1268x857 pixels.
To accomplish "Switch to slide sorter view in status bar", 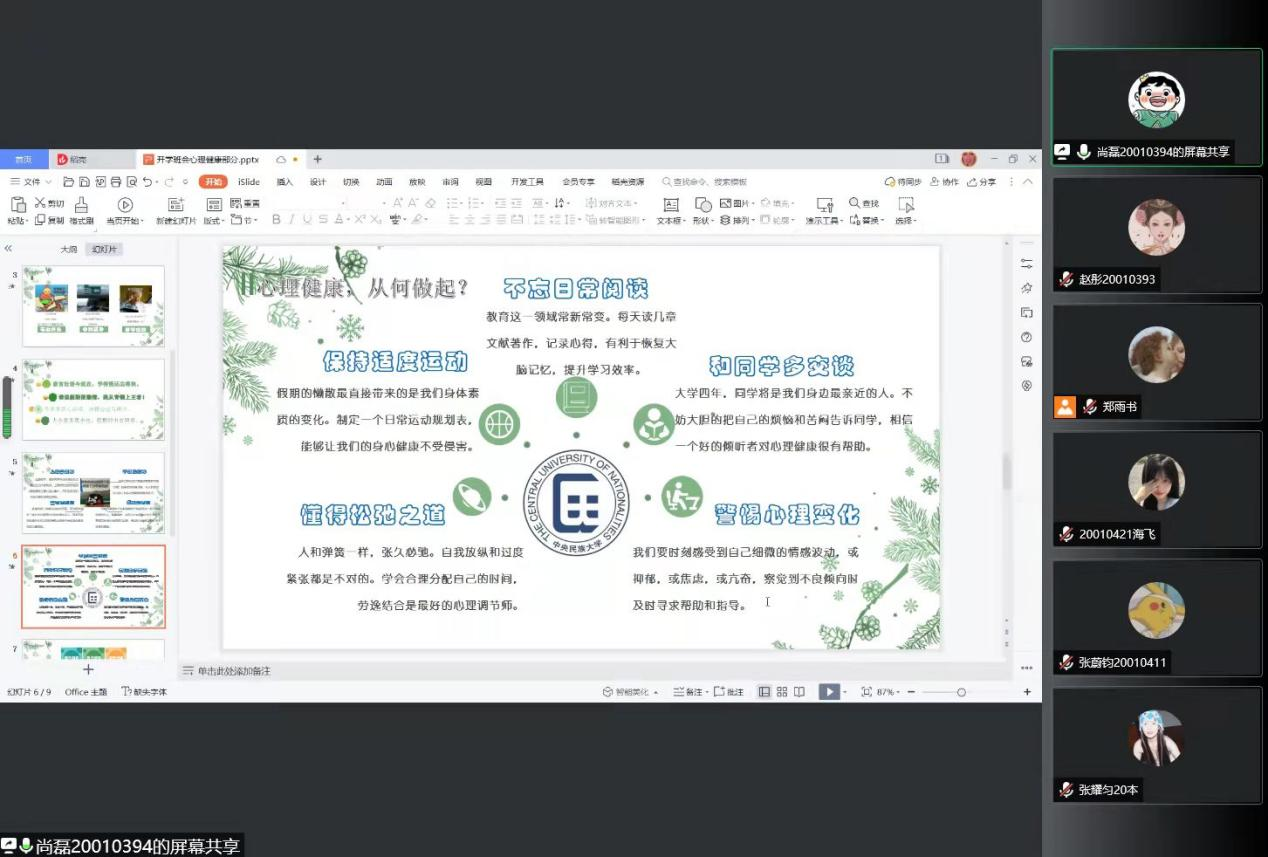I will [782, 692].
